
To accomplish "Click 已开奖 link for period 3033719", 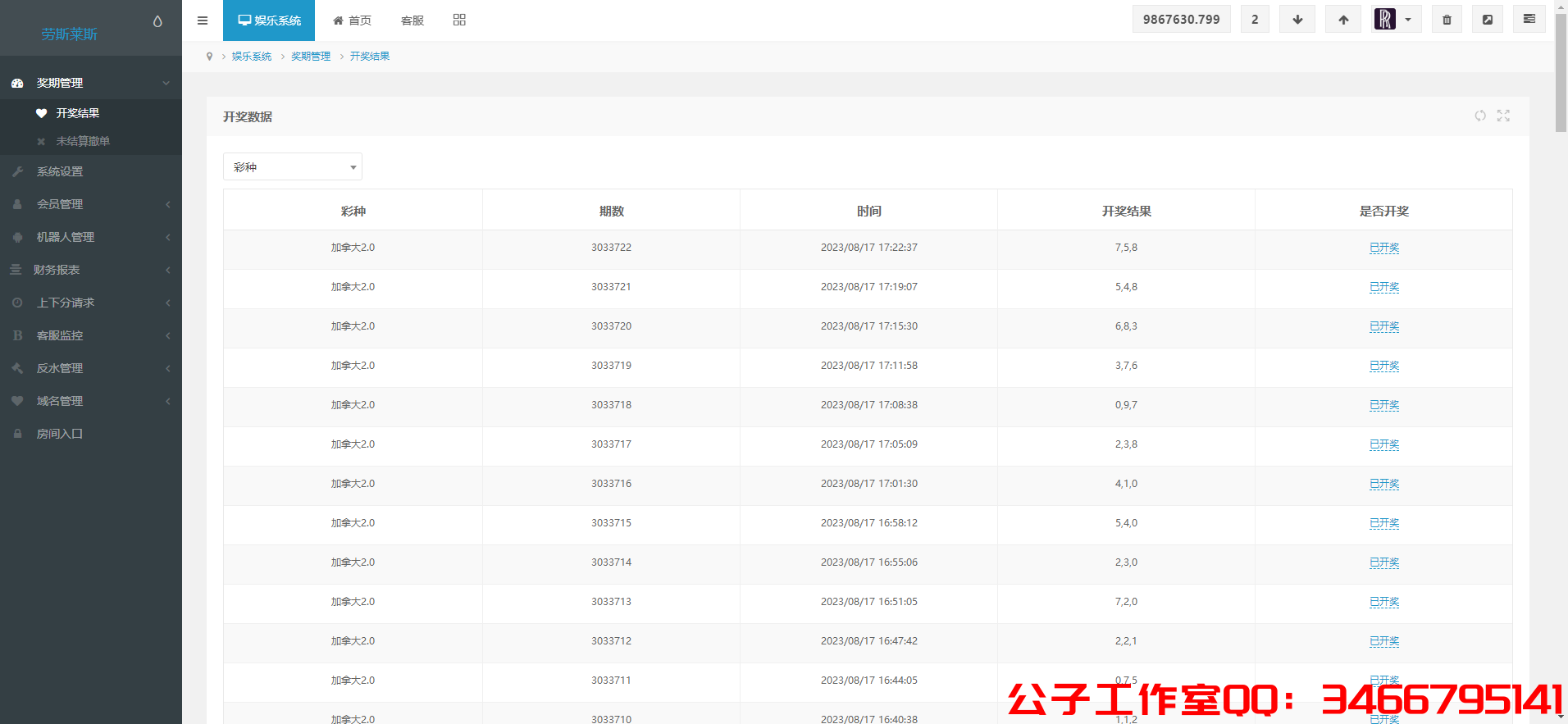I will [x=1384, y=366].
